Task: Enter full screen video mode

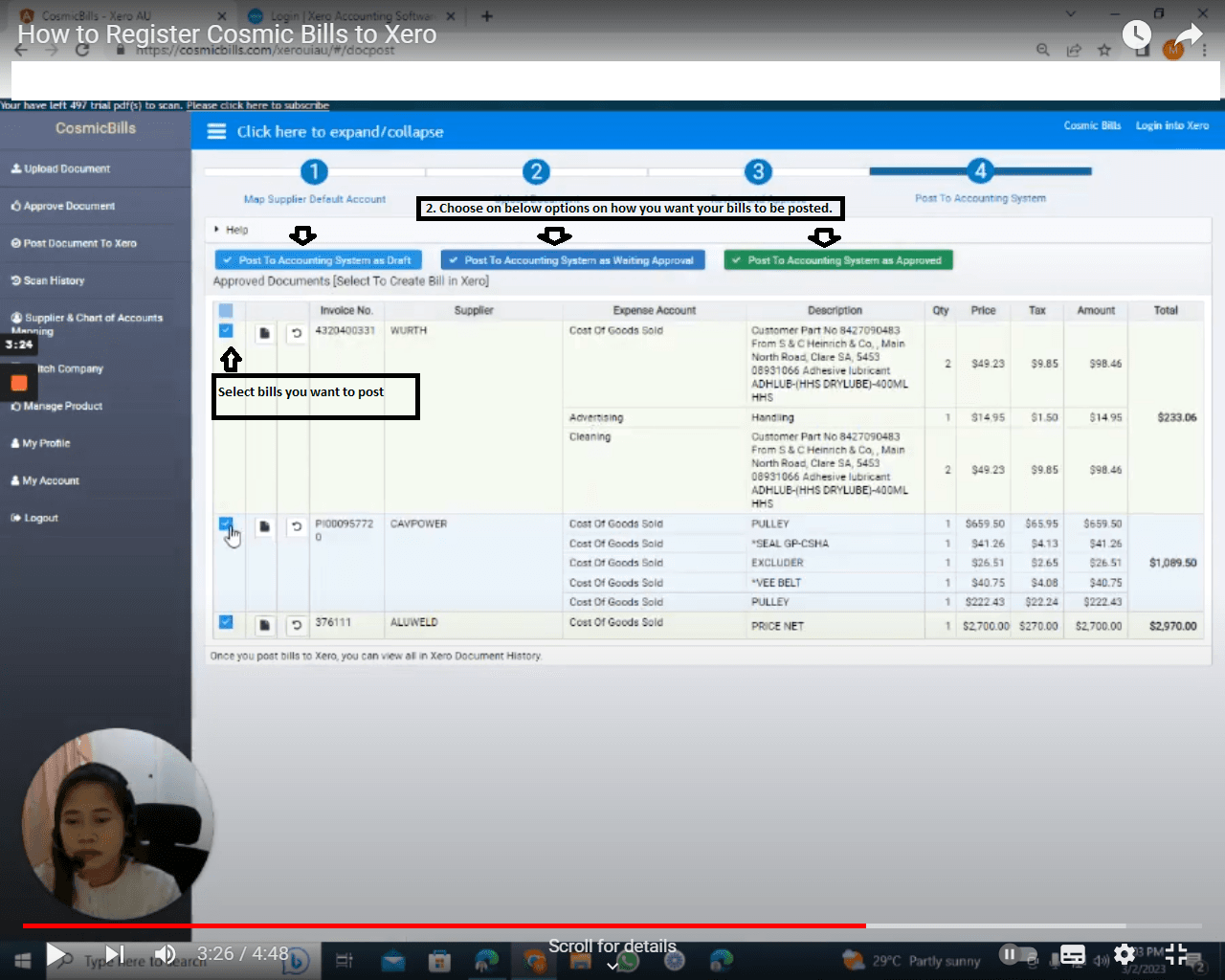Action: pyautogui.click(x=1176, y=954)
